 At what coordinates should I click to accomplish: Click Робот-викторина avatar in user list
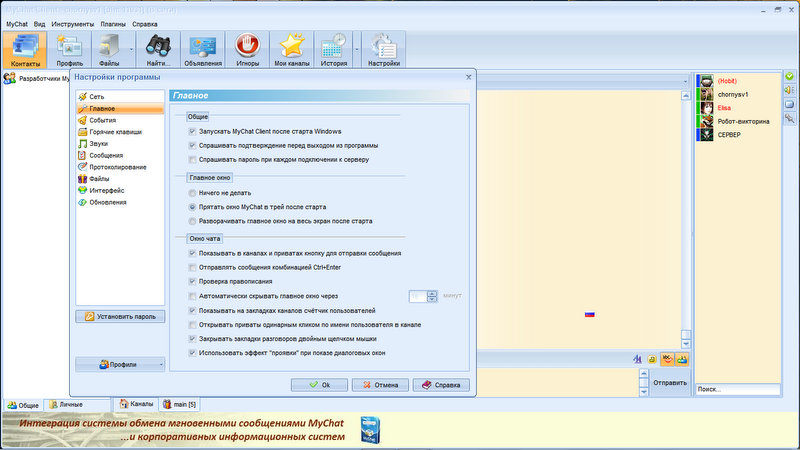[x=706, y=121]
